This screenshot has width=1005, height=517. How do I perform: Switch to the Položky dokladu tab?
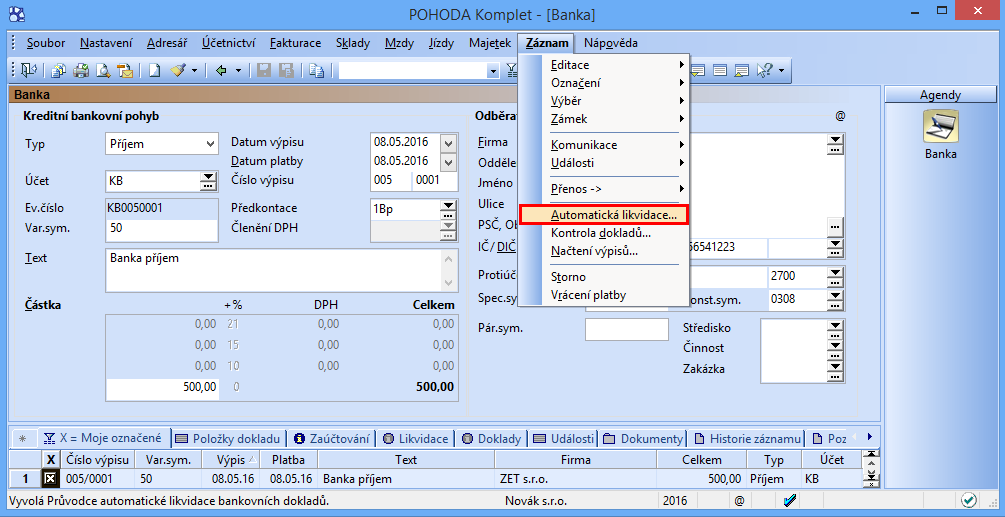pyautogui.click(x=228, y=439)
